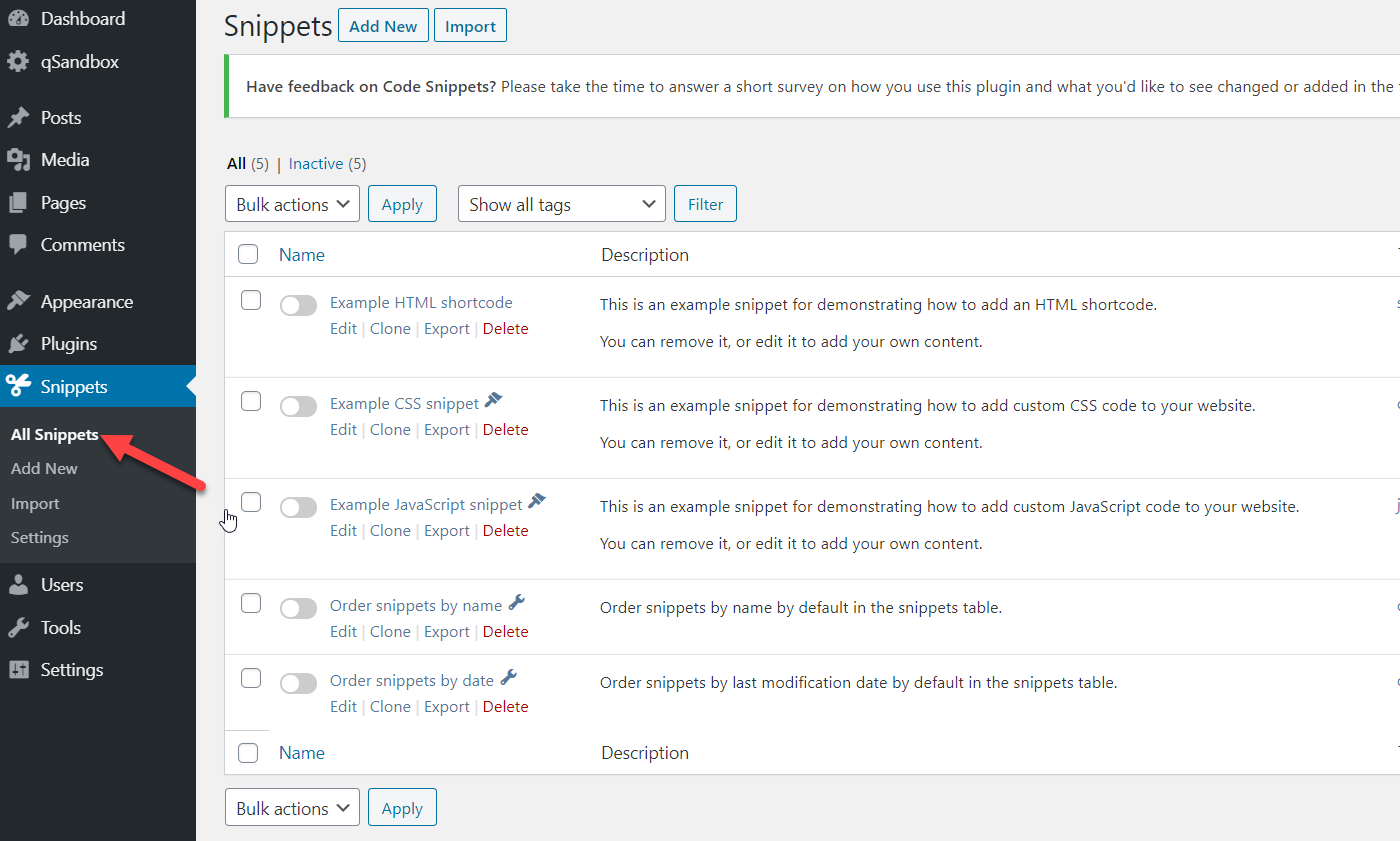Click the Posts pushpin icon
Screen dimensions: 1400x841
point(18,118)
